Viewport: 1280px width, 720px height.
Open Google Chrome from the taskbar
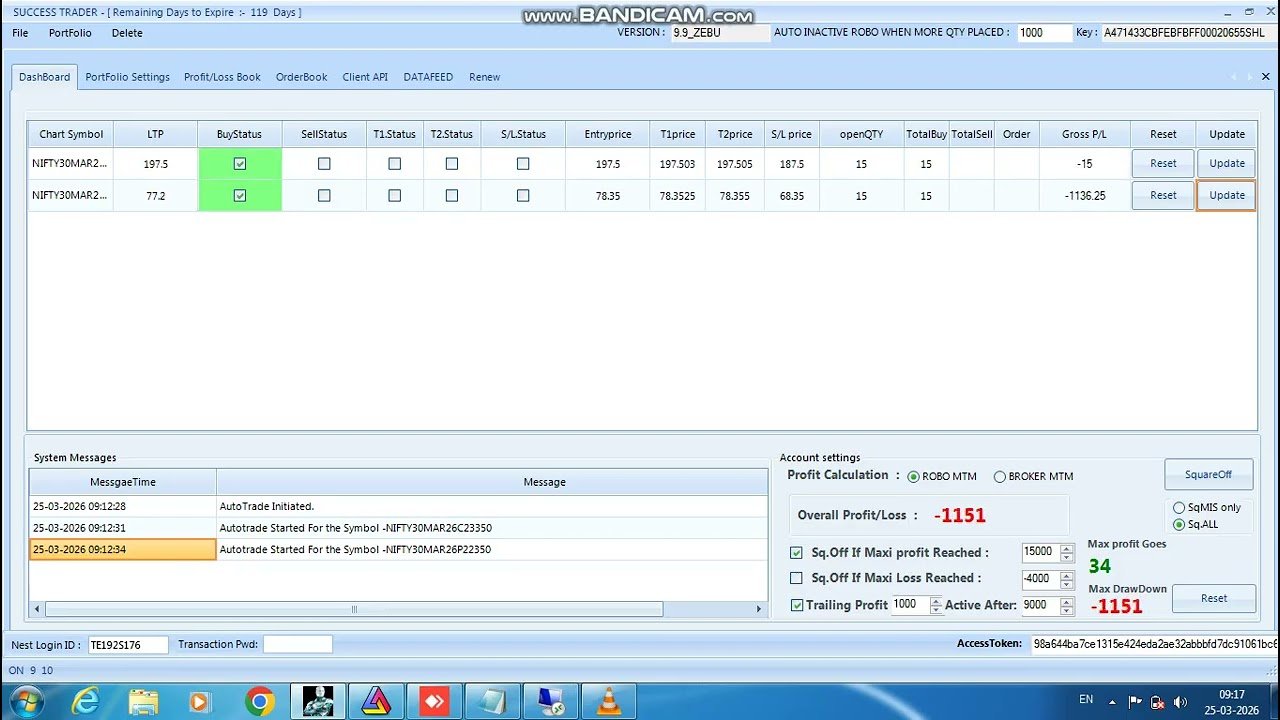pos(260,700)
